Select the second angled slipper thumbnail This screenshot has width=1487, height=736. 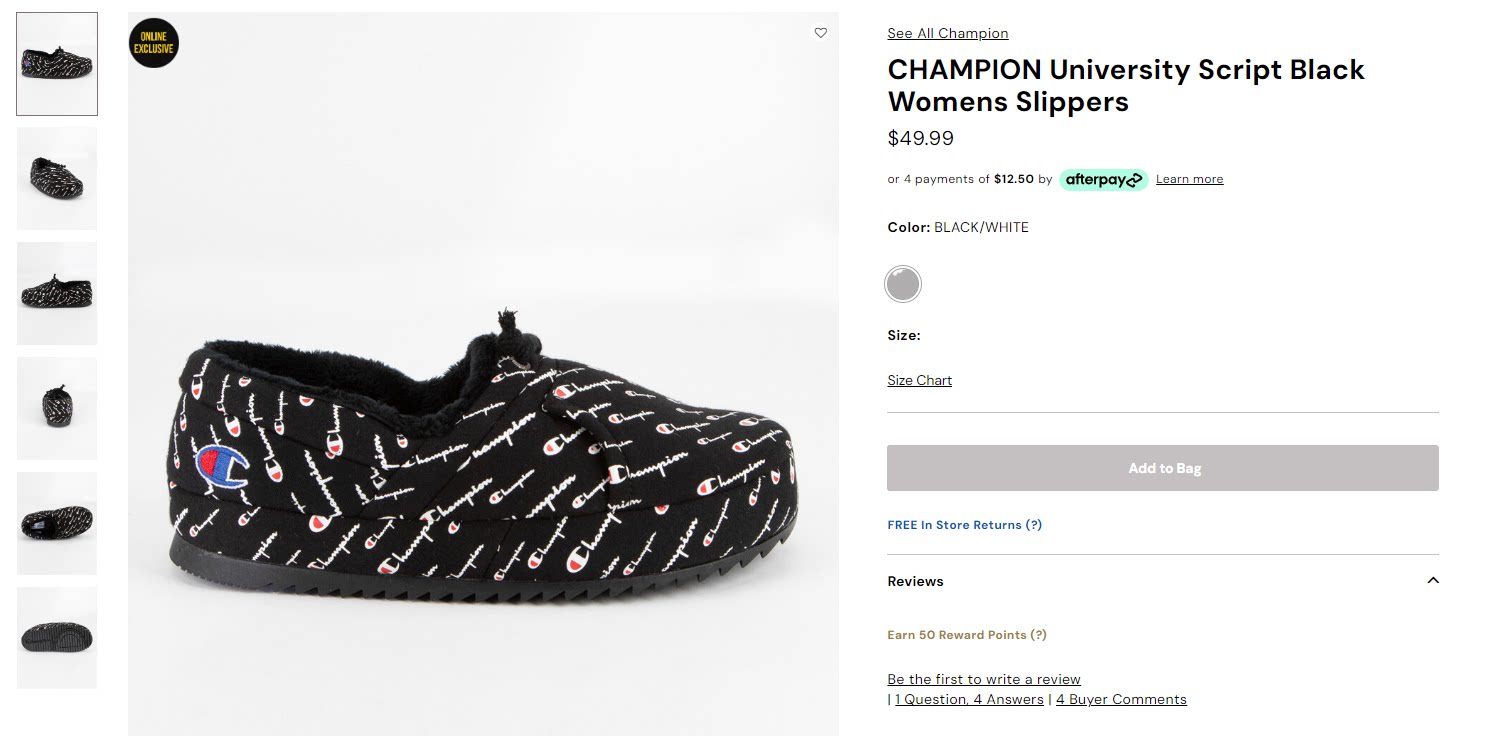pos(57,178)
